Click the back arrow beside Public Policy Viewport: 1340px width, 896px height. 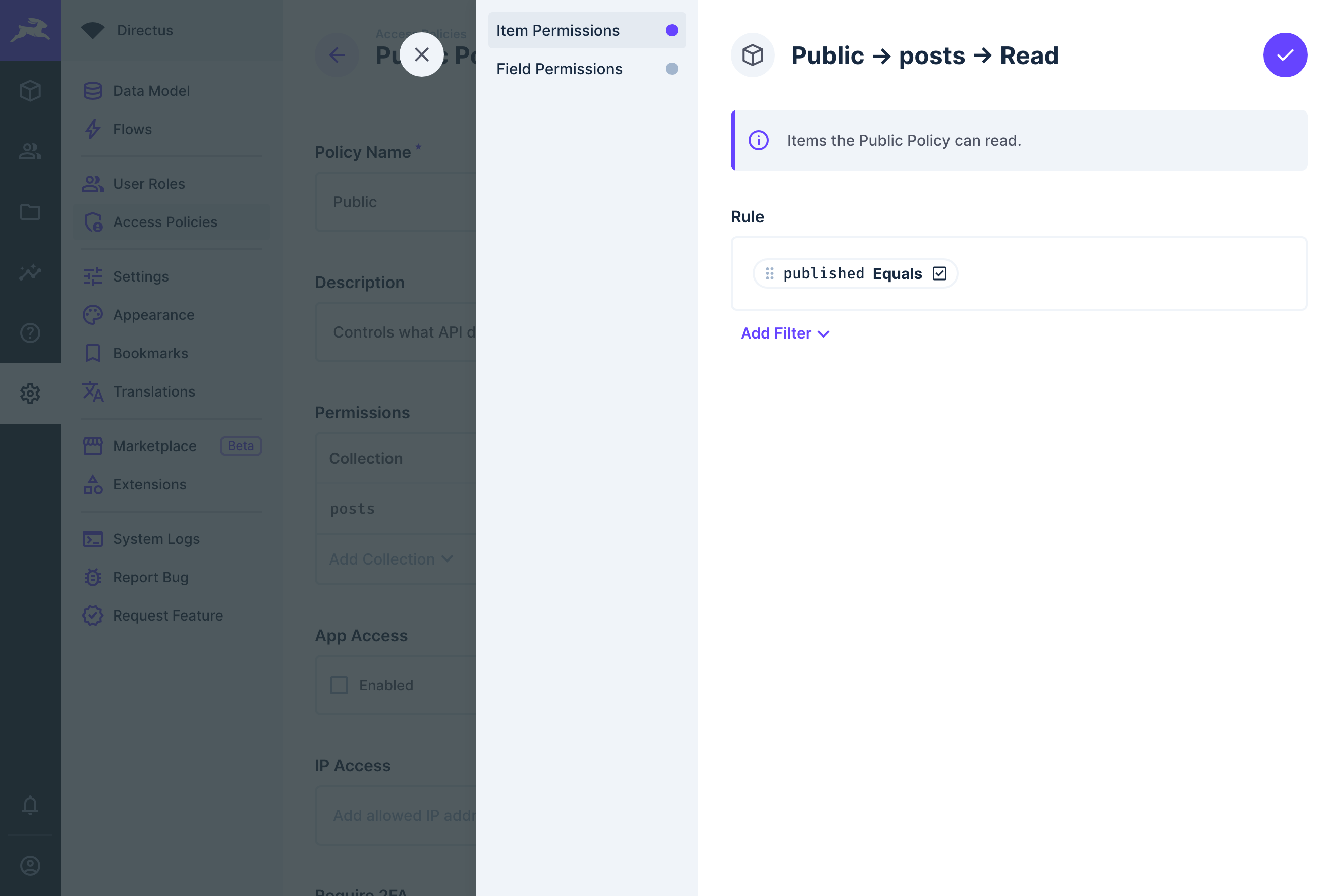[x=337, y=55]
